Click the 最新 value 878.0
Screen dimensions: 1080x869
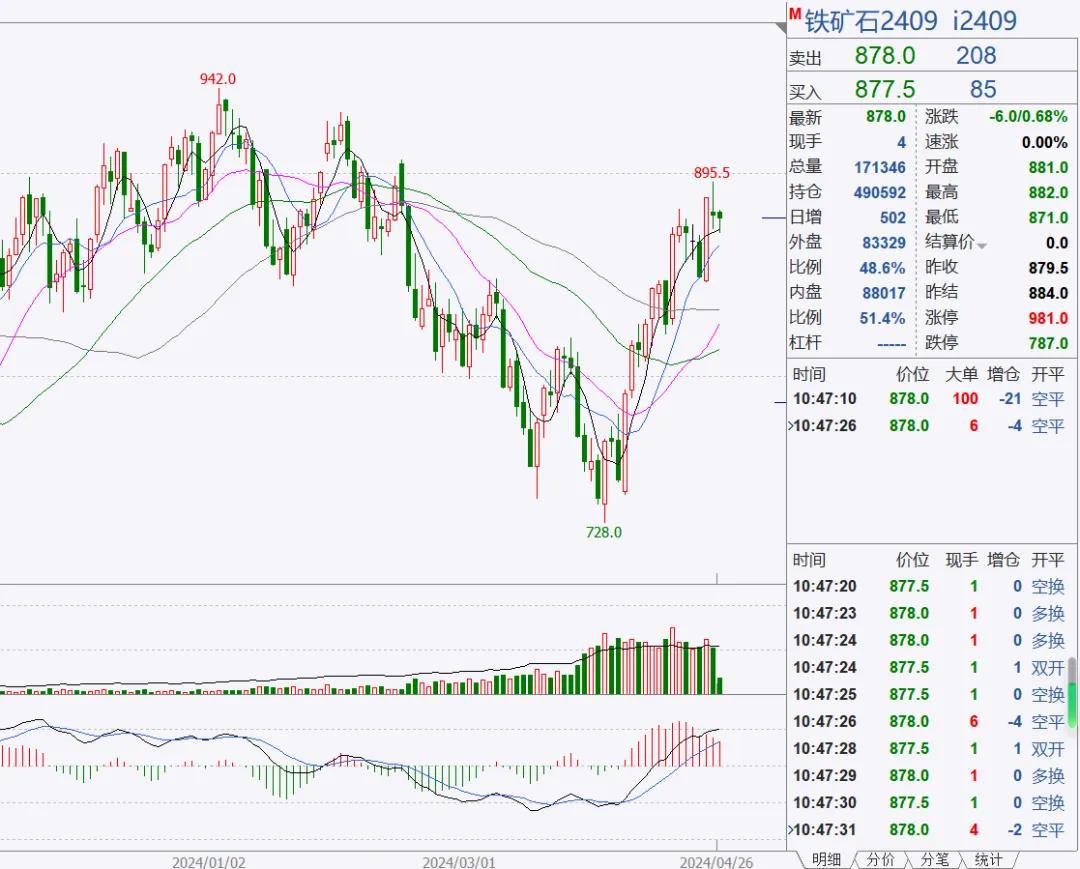pos(886,116)
